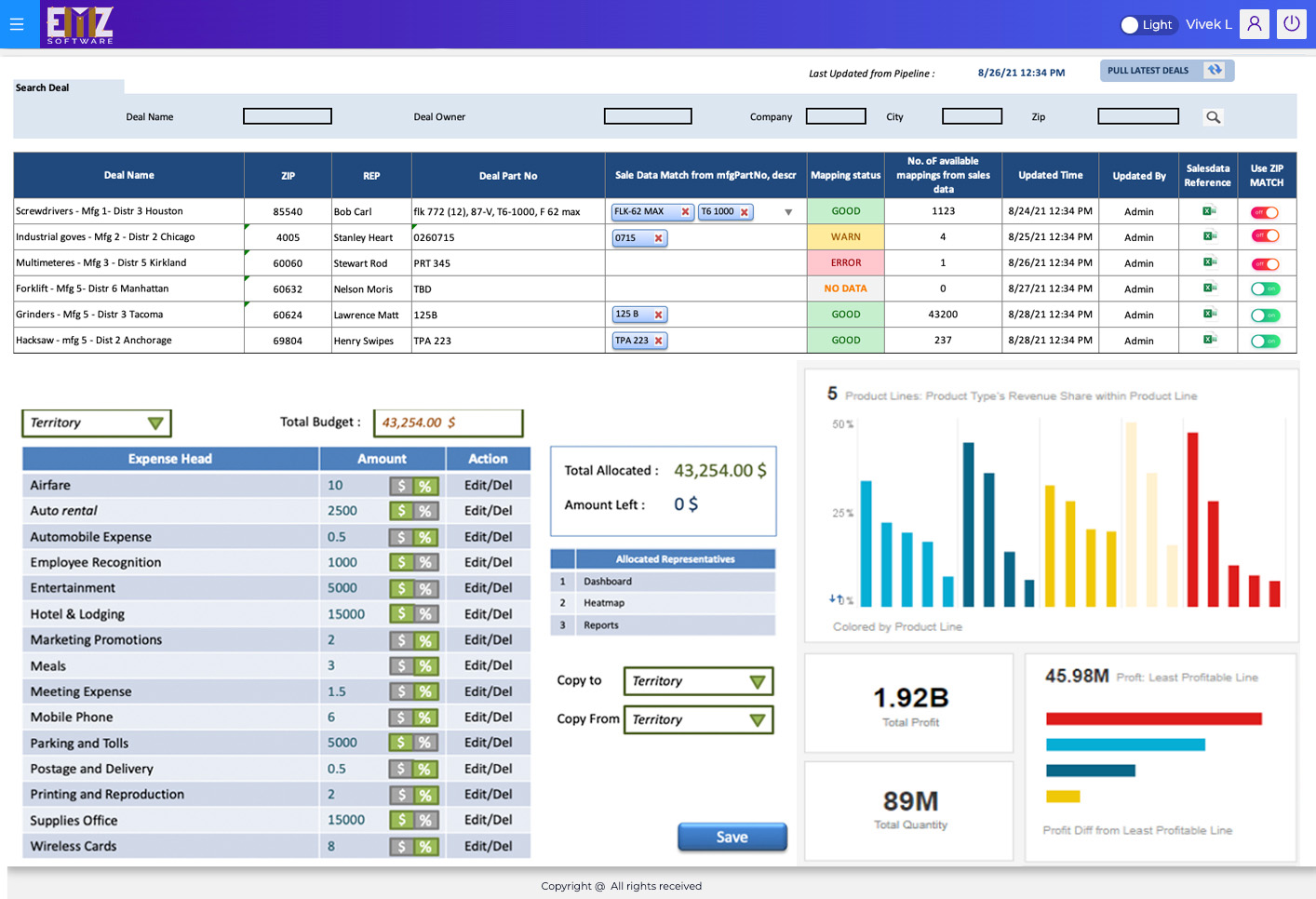Remove the TPA 223 tag
Screen dimensions: 1316x899
click(x=658, y=341)
